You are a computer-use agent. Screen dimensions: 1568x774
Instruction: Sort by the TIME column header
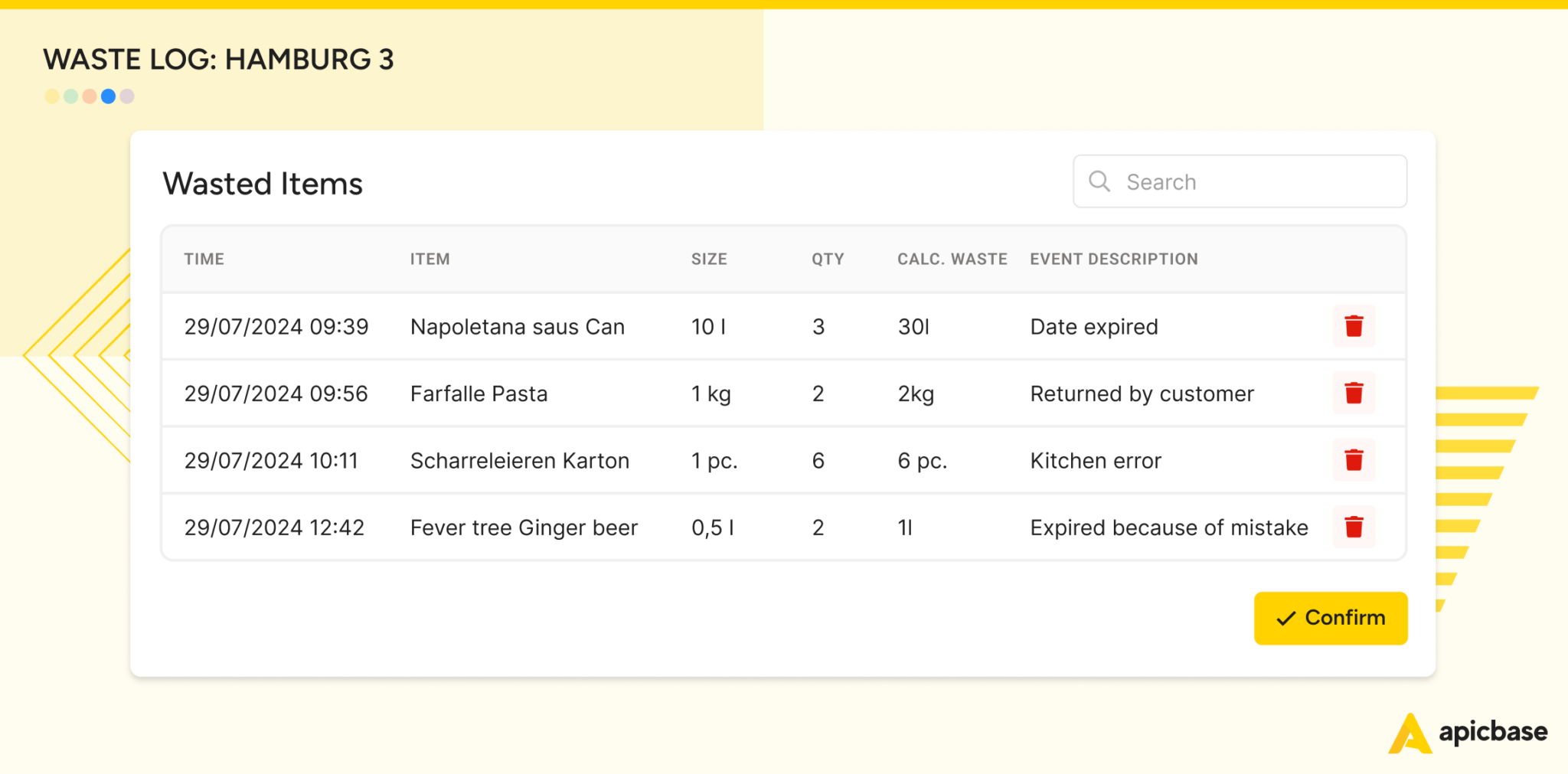coord(204,260)
